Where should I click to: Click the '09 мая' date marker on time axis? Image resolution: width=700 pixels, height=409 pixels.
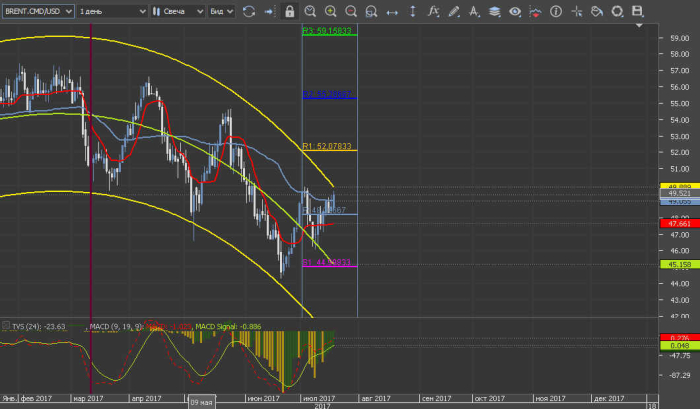click(201, 402)
